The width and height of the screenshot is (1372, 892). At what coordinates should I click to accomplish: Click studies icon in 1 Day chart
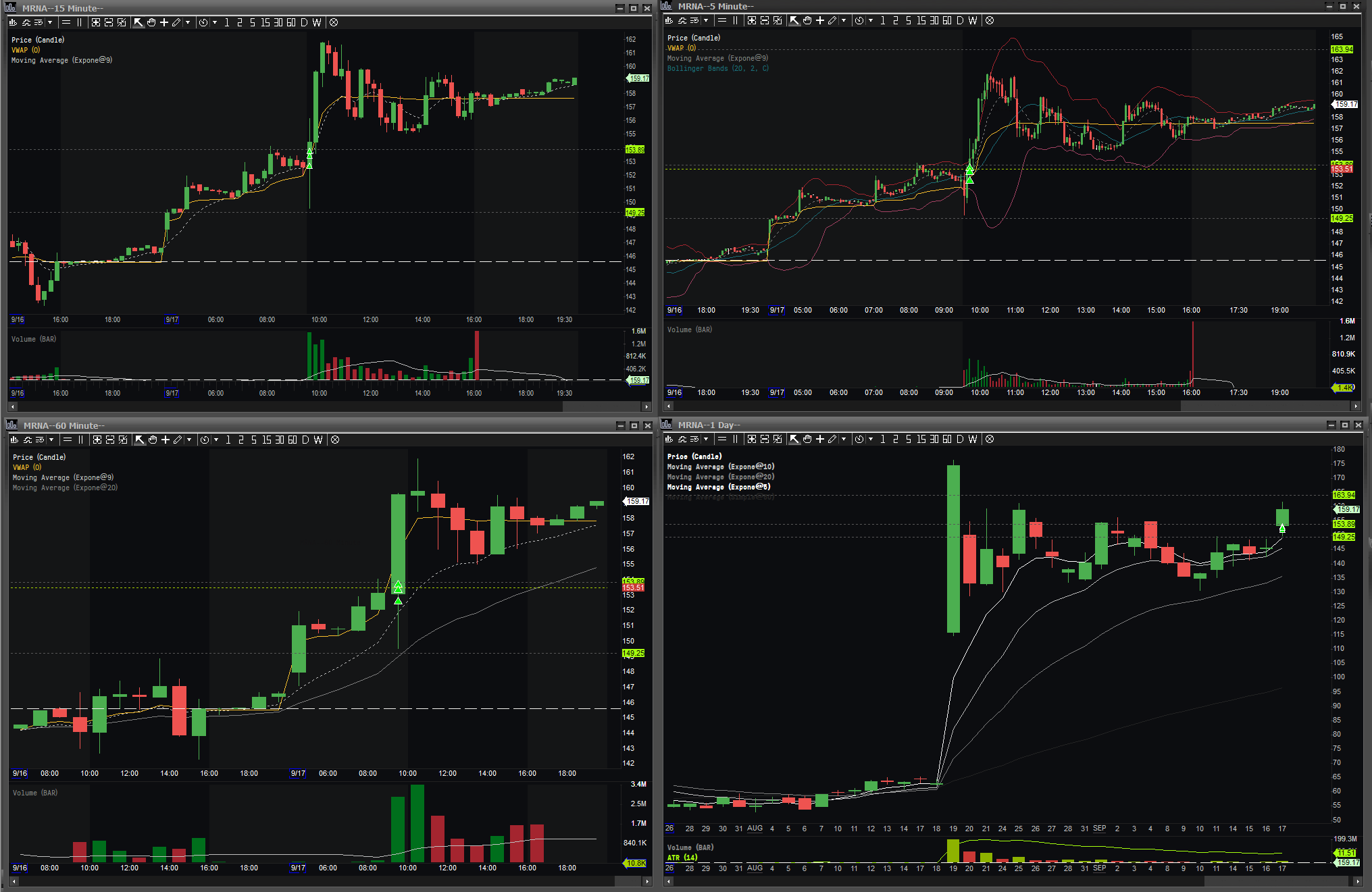682,439
